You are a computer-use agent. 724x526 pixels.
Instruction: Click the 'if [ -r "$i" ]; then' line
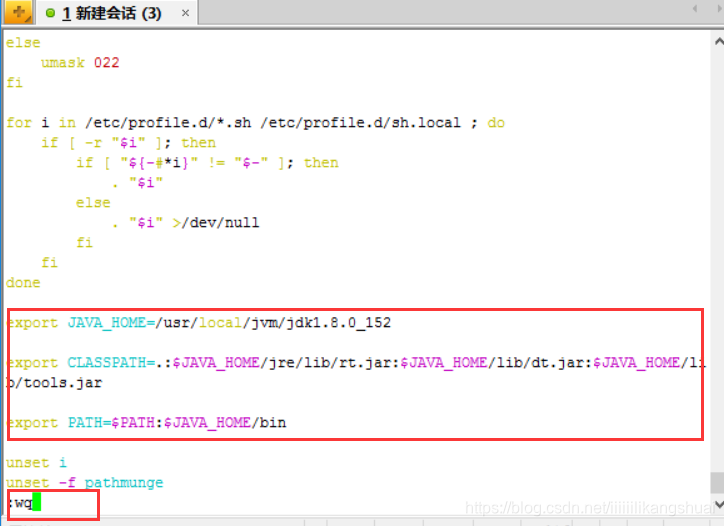pos(128,142)
